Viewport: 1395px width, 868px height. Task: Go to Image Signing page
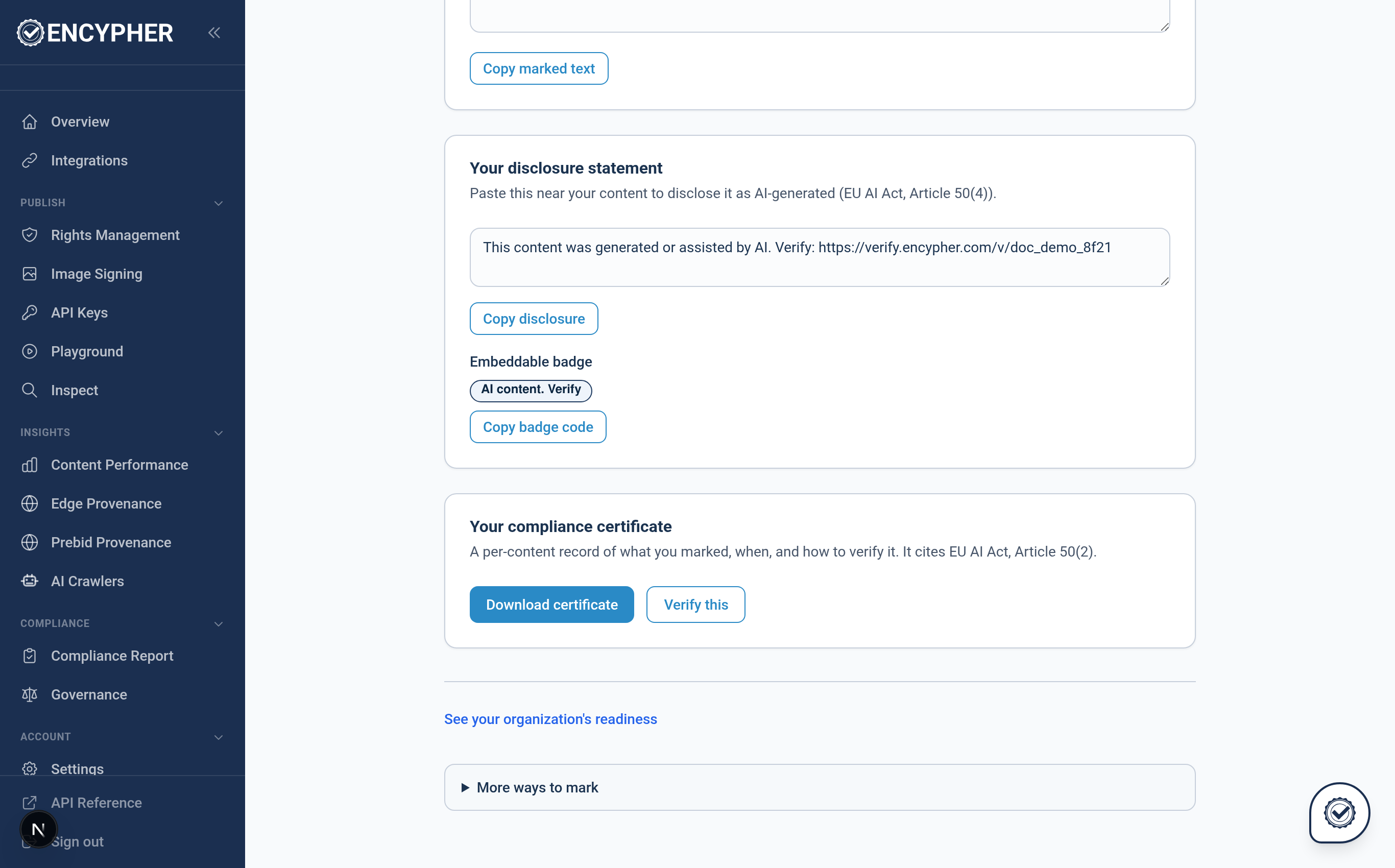pyautogui.click(x=97, y=274)
